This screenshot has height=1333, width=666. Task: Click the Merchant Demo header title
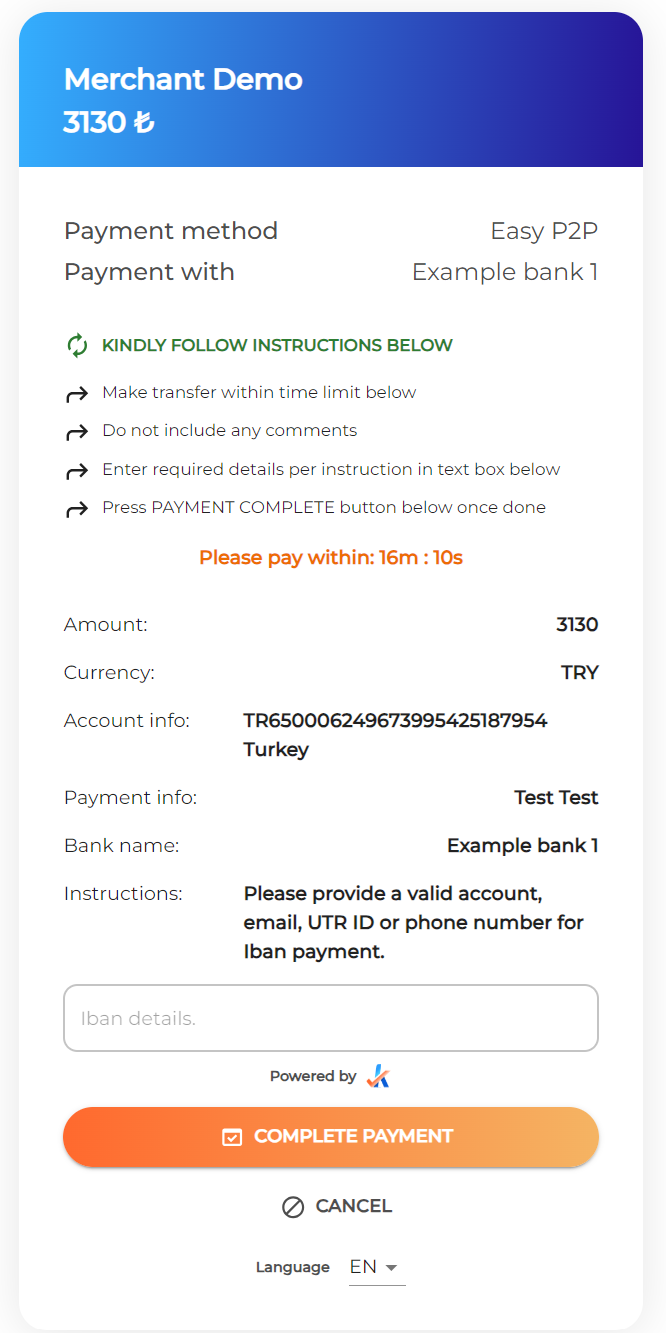pyautogui.click(x=183, y=79)
